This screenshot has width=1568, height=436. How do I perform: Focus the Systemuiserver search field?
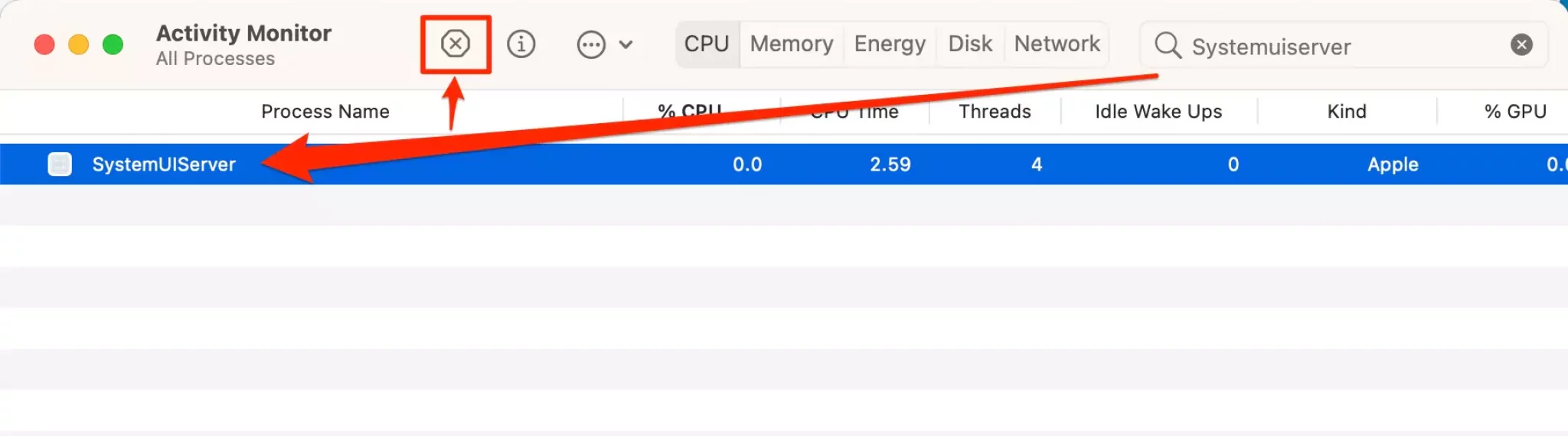[x=1344, y=45]
